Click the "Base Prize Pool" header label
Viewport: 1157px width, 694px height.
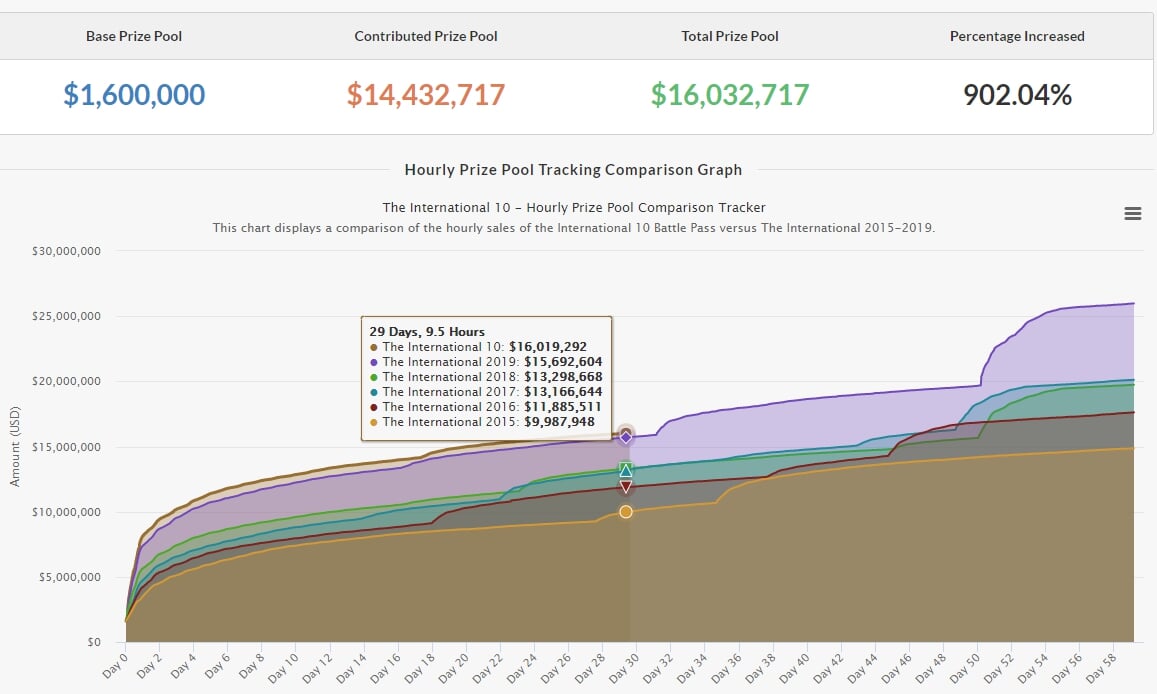tap(134, 36)
